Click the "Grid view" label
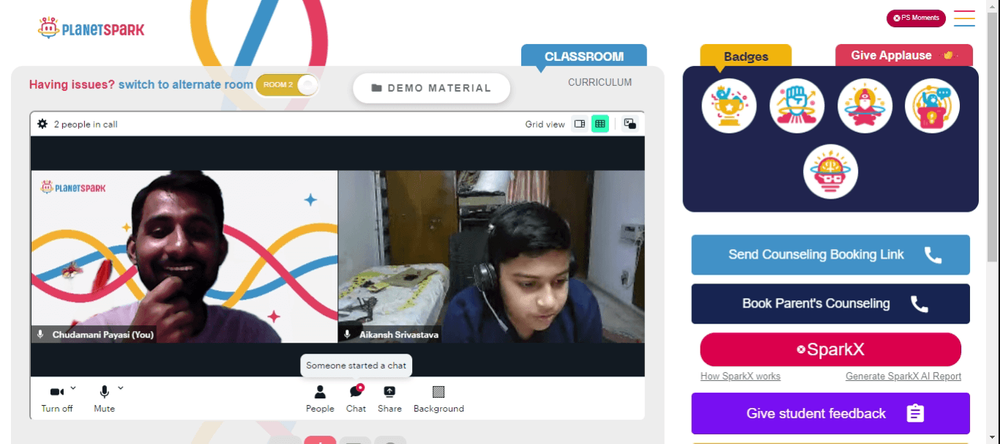Image resolution: width=1000 pixels, height=444 pixels. 545,124
